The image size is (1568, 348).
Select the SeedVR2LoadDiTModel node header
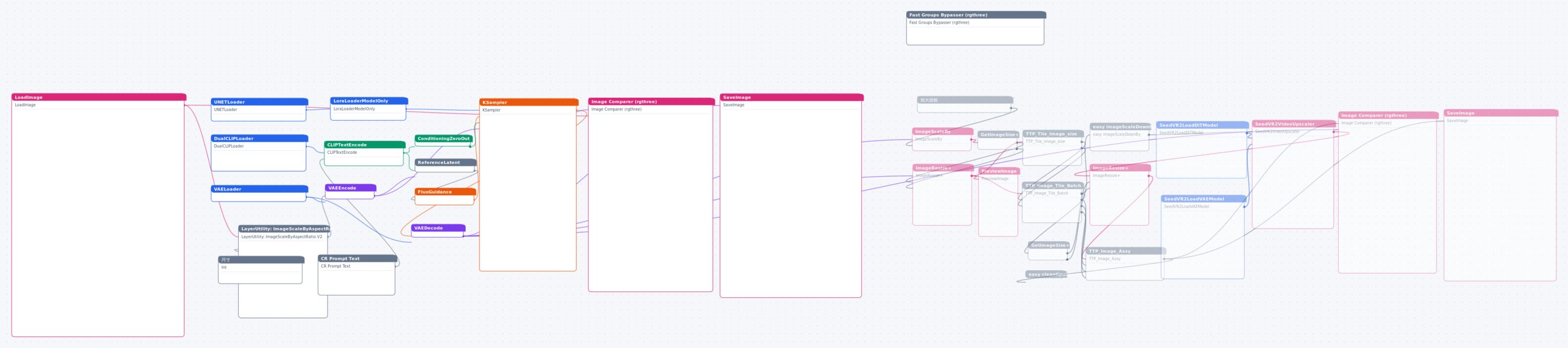pos(1202,125)
